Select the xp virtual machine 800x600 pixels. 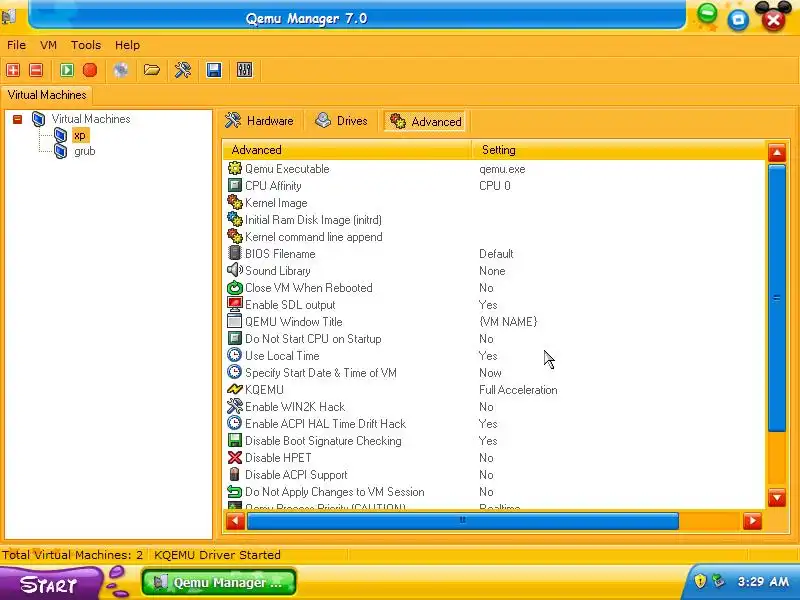(x=80, y=136)
